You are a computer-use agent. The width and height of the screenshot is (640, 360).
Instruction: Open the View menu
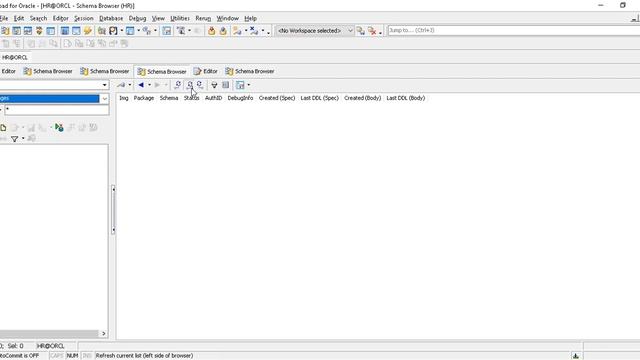[158, 18]
